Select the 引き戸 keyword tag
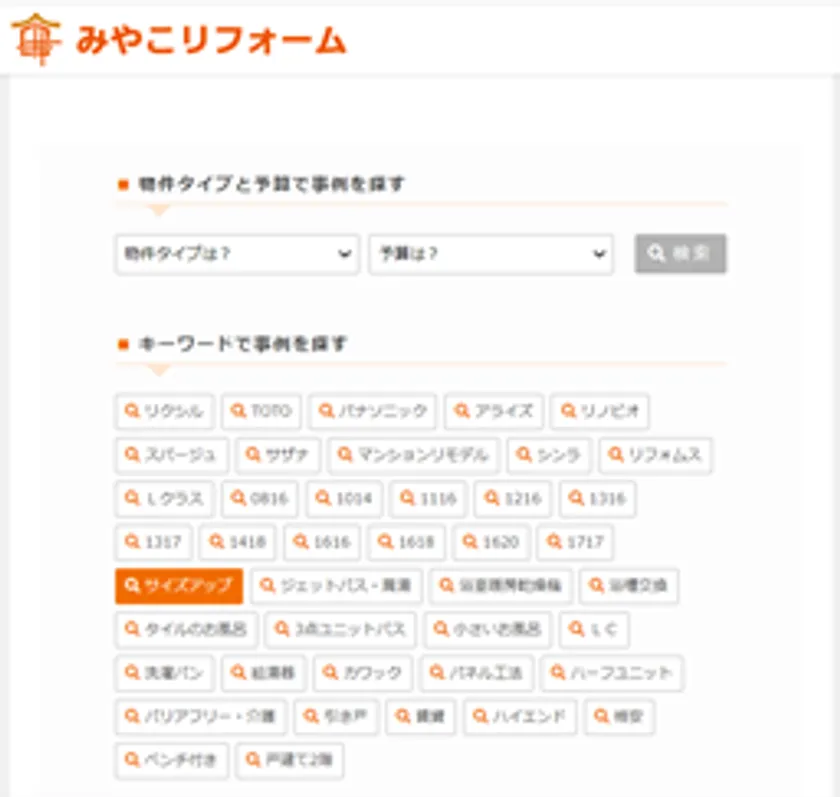Image resolution: width=840 pixels, height=797 pixels. pyautogui.click(x=336, y=717)
